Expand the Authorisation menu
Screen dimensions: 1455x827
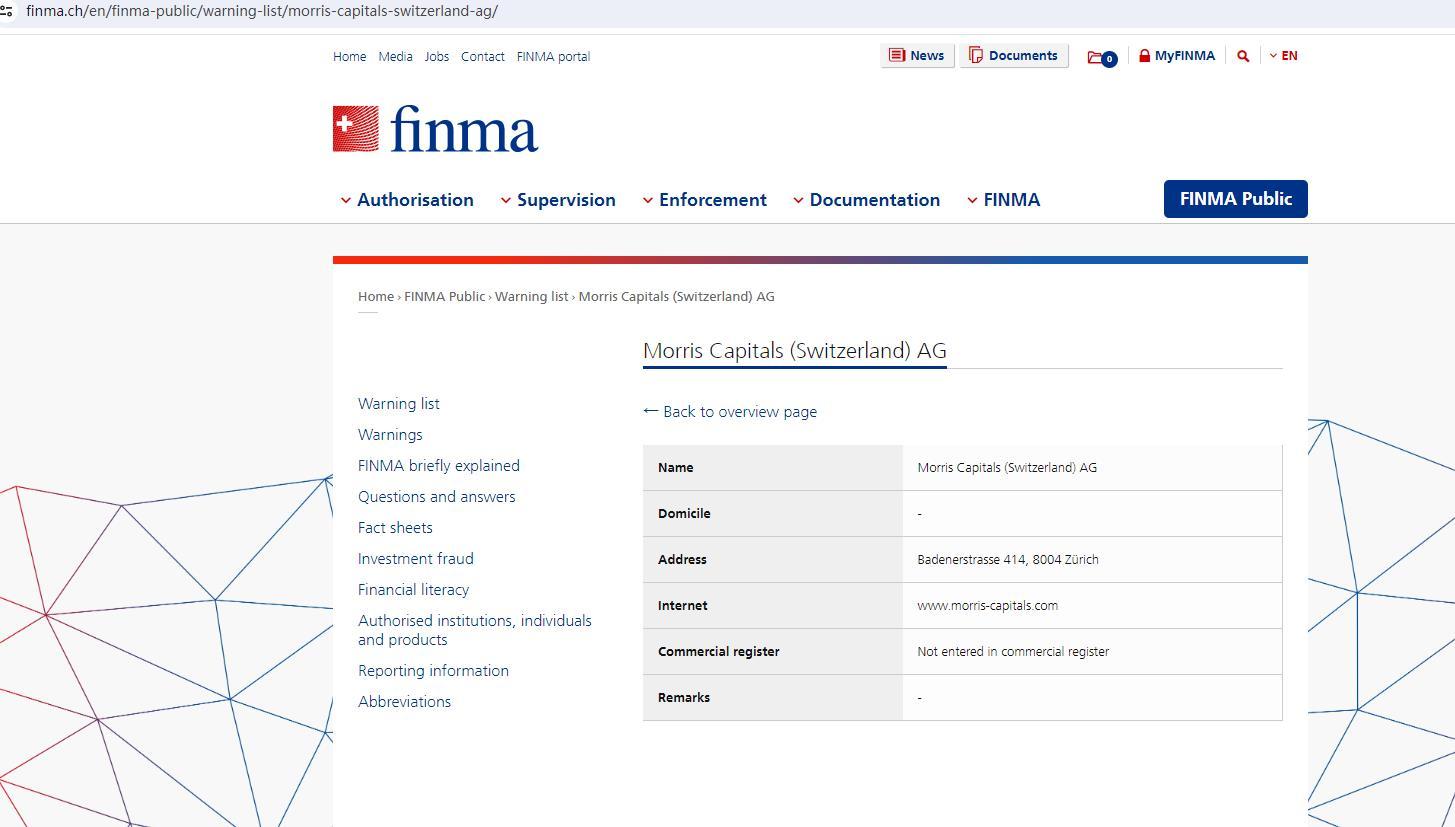coord(406,200)
